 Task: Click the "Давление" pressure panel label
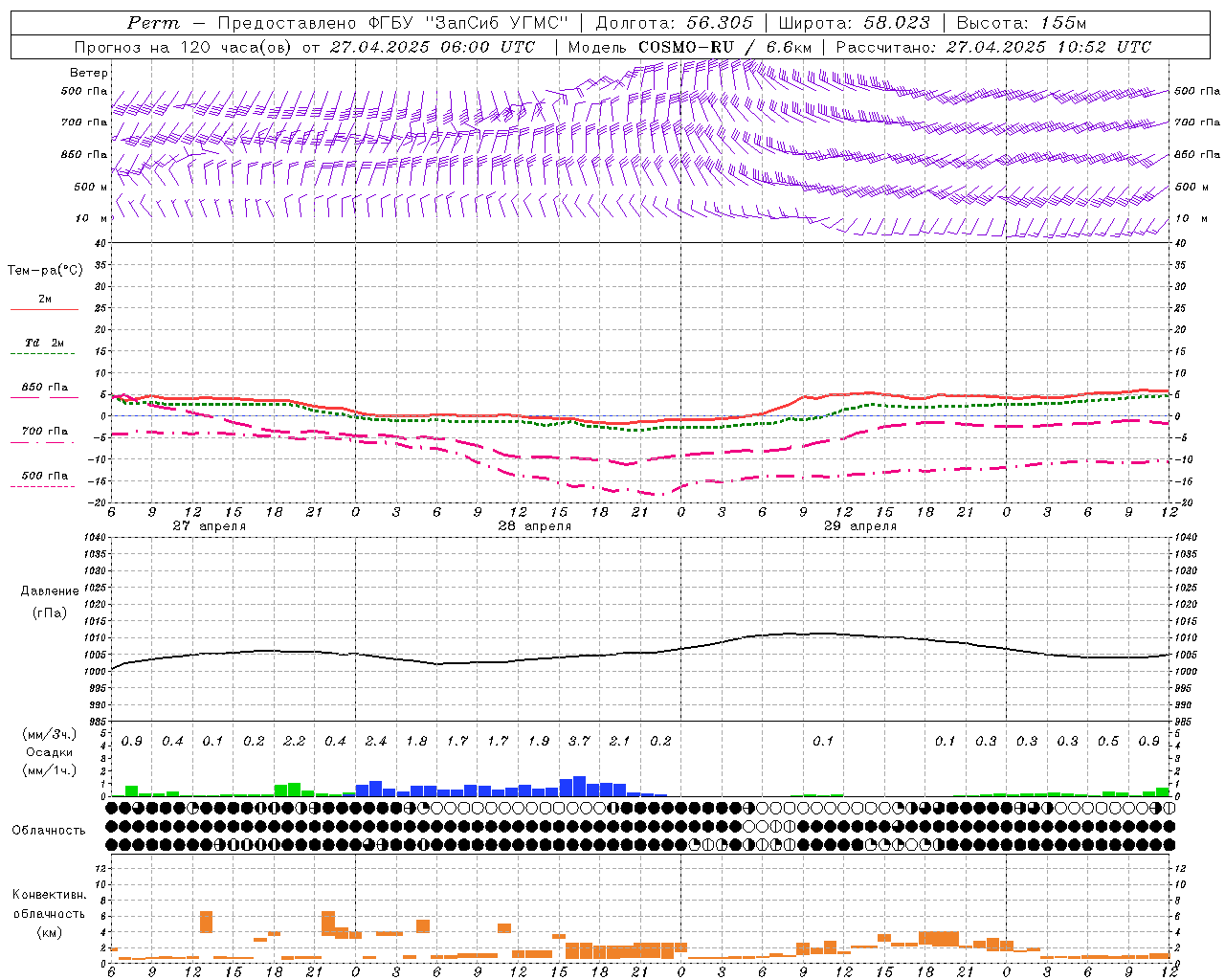click(x=49, y=591)
